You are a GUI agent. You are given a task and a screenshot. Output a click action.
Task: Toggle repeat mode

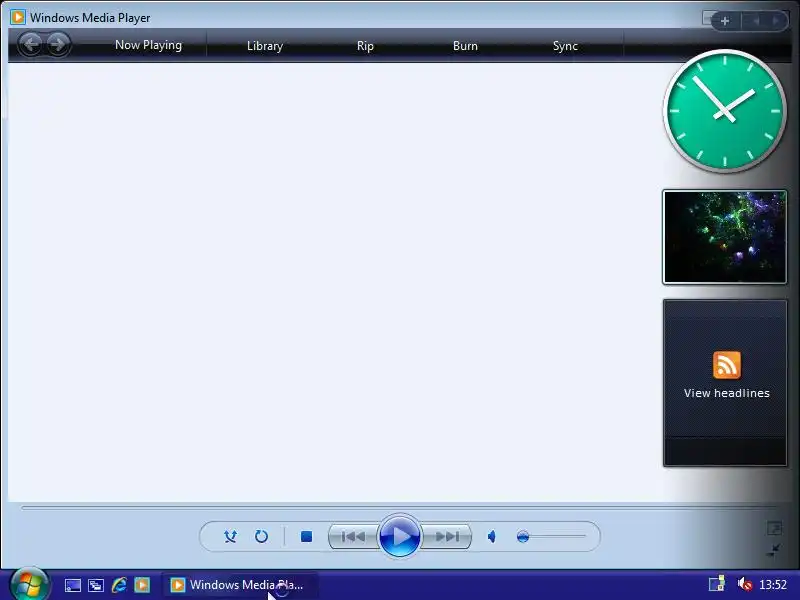261,537
